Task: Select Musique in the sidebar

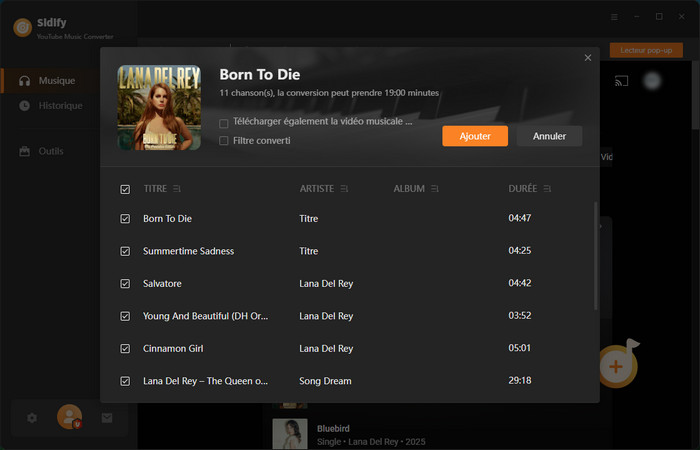Action: tap(56, 81)
